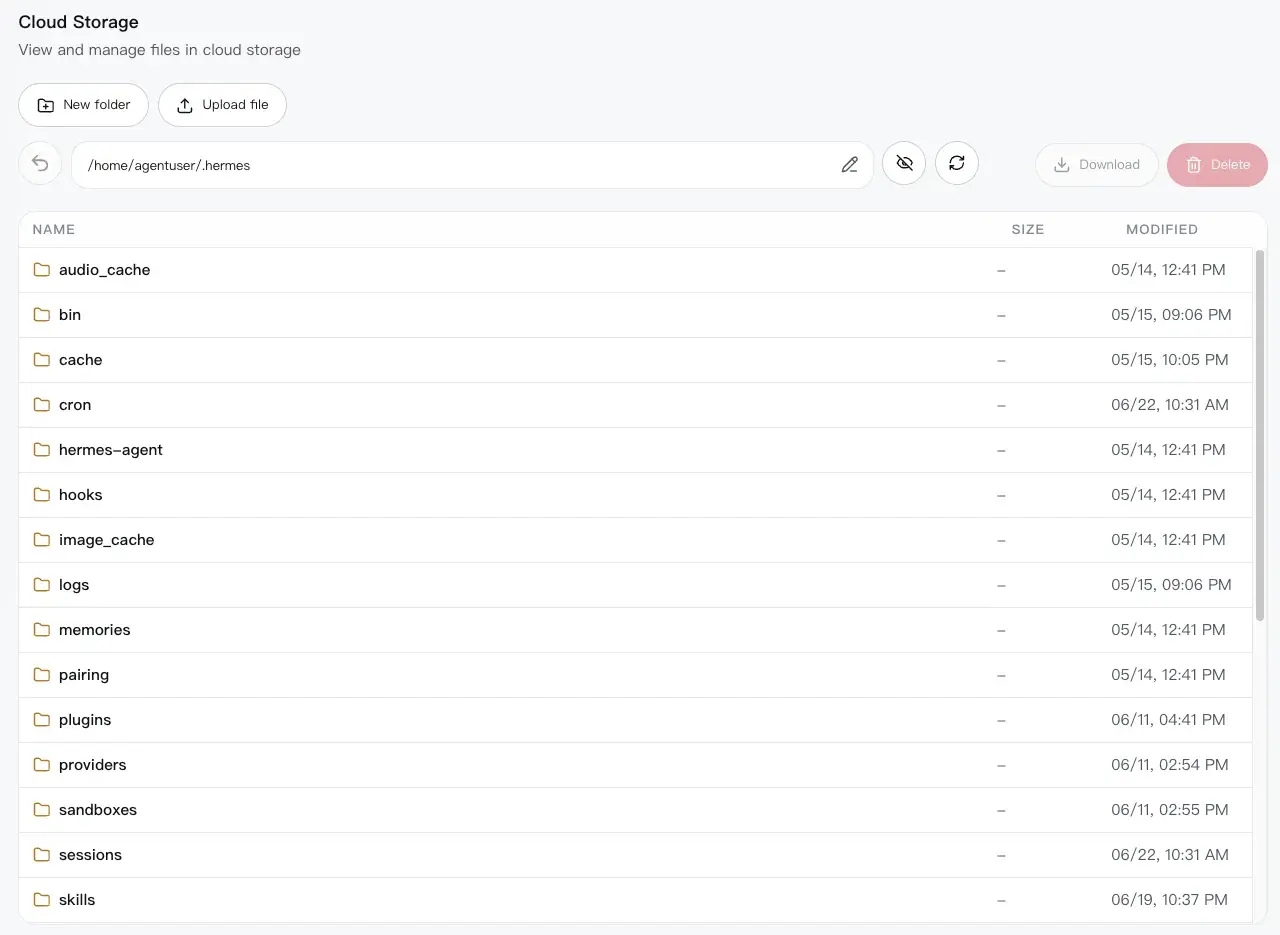The image size is (1280, 935).
Task: Click the bin folder icon
Action: coord(42,315)
